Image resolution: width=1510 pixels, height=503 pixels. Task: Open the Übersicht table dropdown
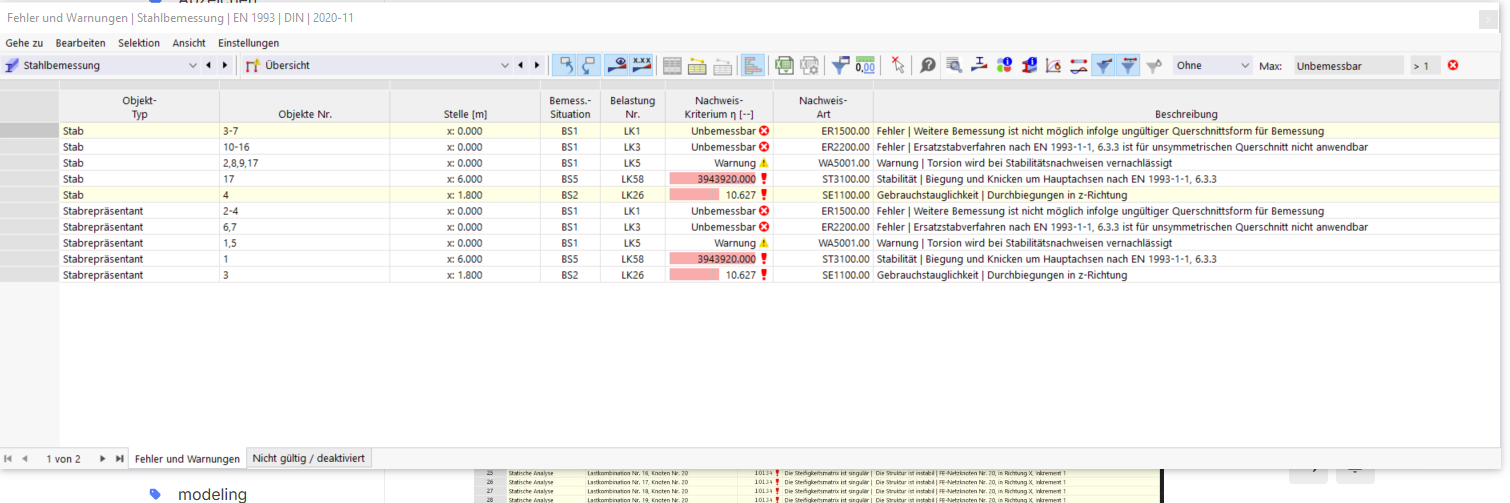tap(505, 65)
